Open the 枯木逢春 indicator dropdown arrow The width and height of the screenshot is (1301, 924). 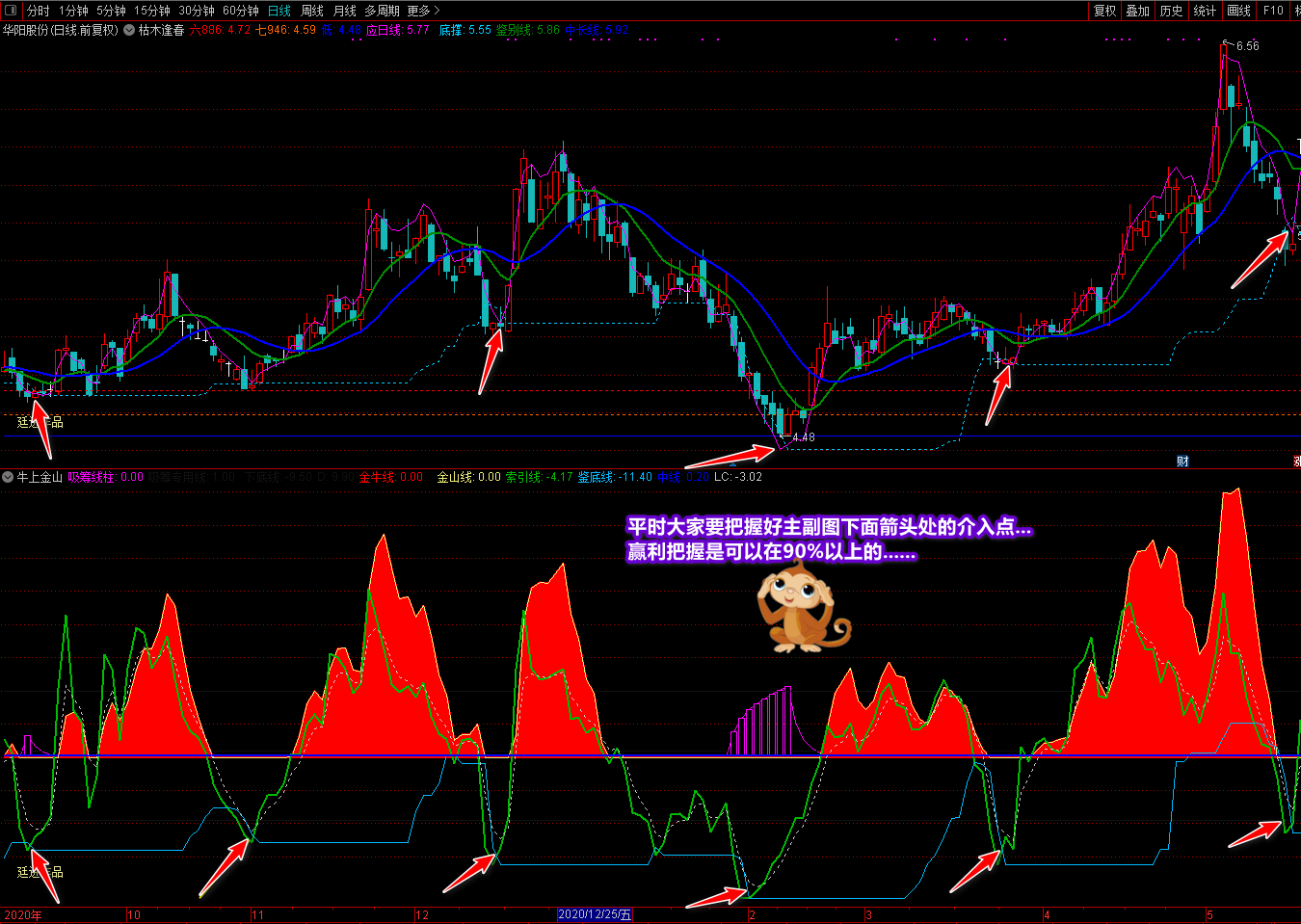(x=129, y=30)
